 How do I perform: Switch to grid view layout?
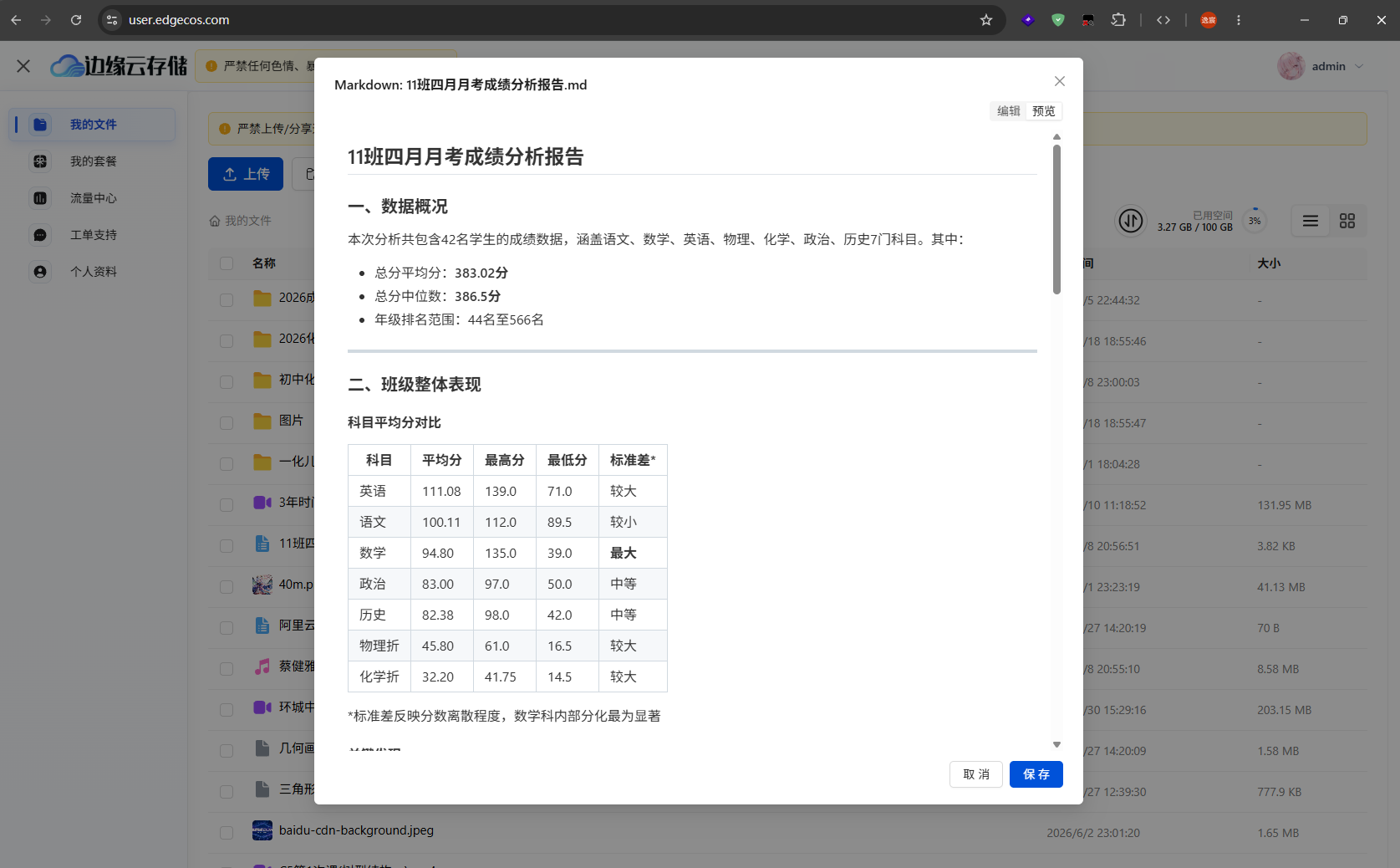point(1347,221)
